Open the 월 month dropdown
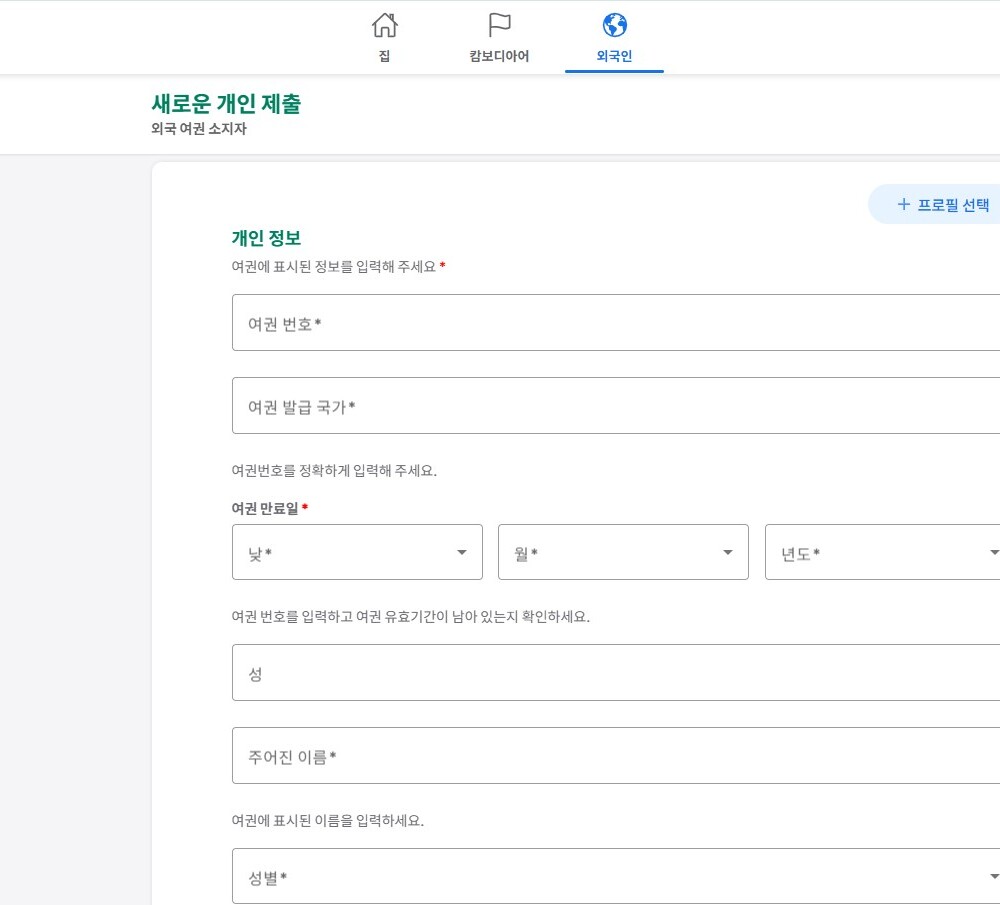This screenshot has width=1000, height=905. point(610,552)
